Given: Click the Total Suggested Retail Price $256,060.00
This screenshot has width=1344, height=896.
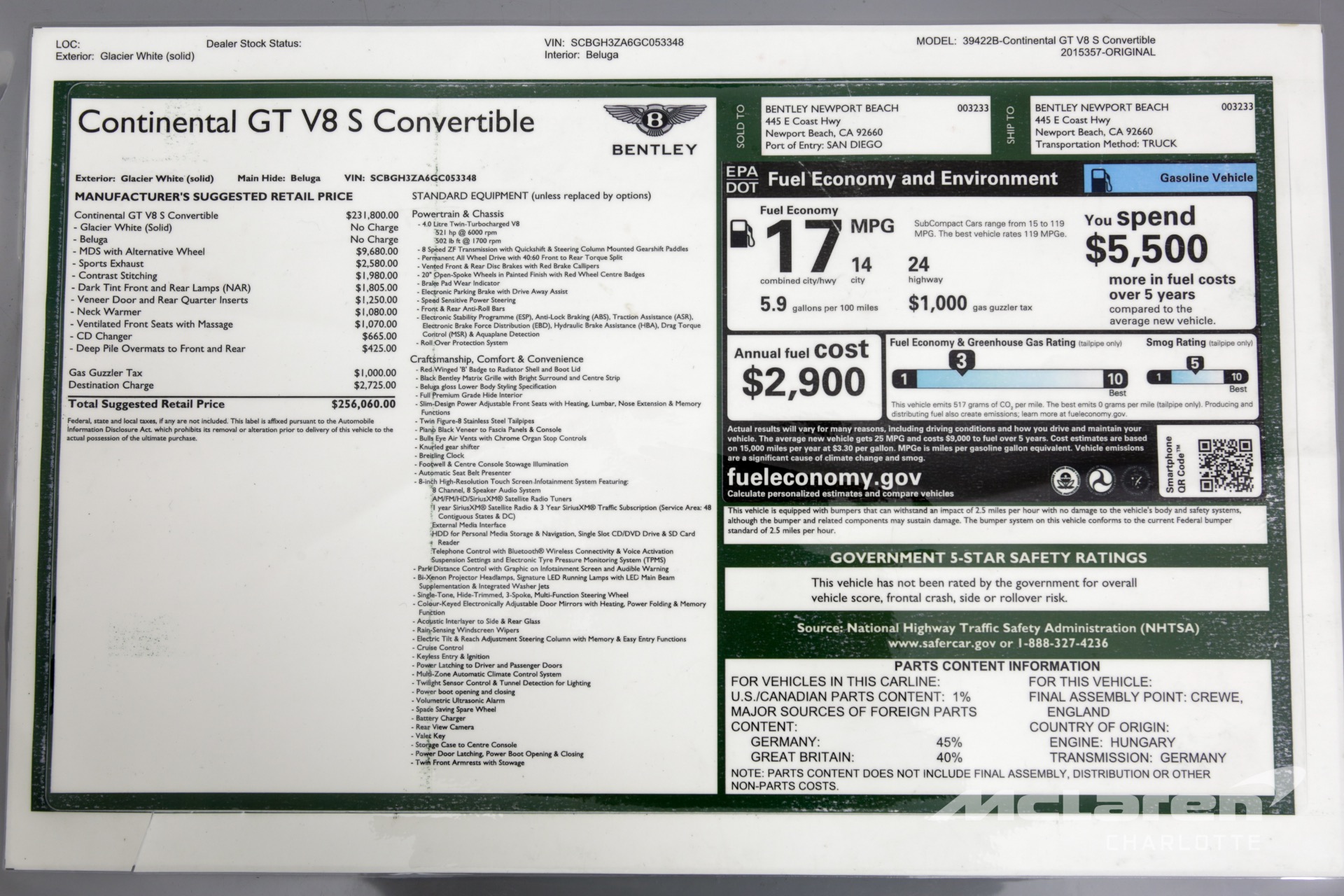Looking at the screenshot, I should pyautogui.click(x=232, y=404).
